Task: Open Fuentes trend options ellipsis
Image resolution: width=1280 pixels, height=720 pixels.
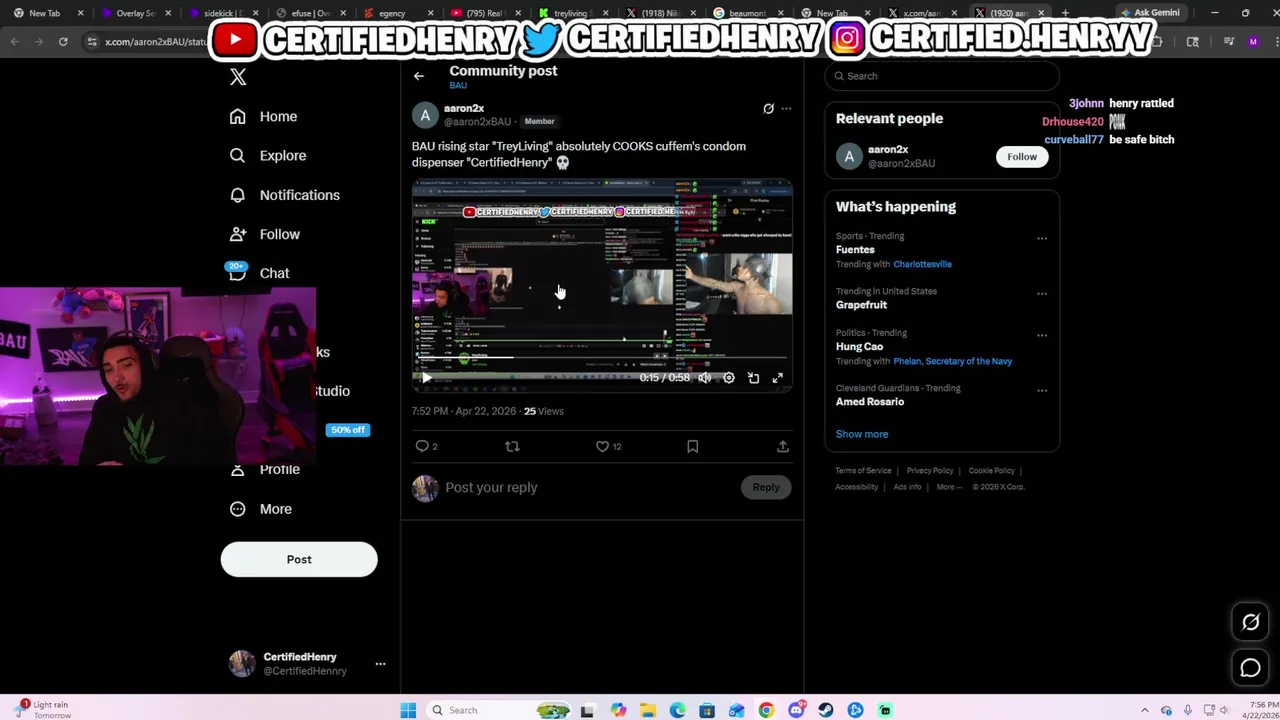Action: coord(1042,238)
